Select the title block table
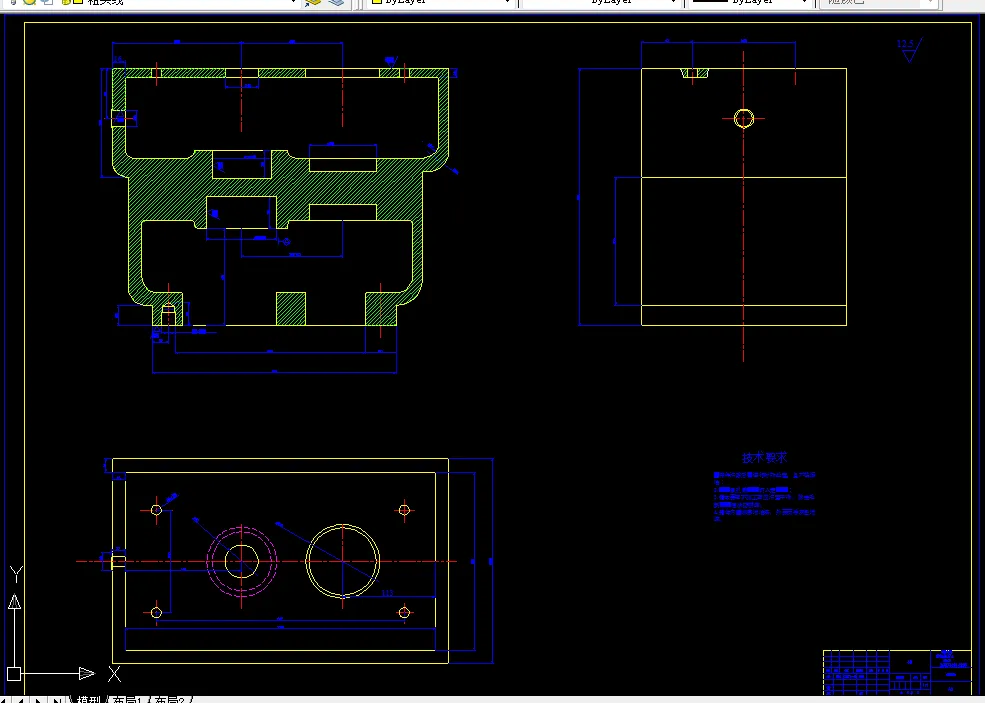985x703 pixels. 897,672
